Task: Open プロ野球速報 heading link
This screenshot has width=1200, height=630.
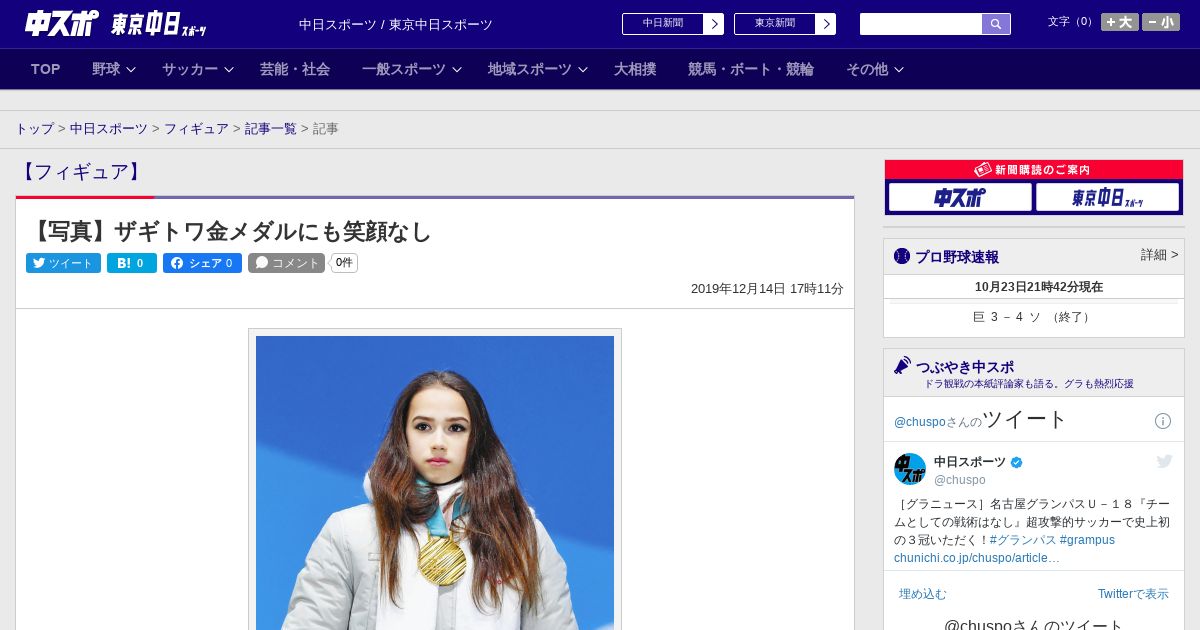Action: [x=957, y=257]
